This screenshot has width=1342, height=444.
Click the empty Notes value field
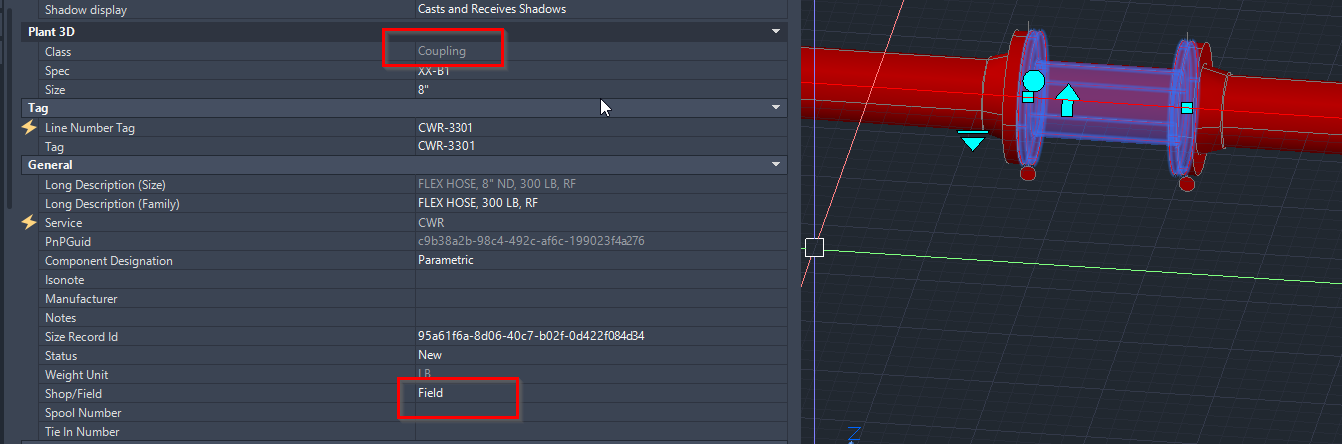601,318
